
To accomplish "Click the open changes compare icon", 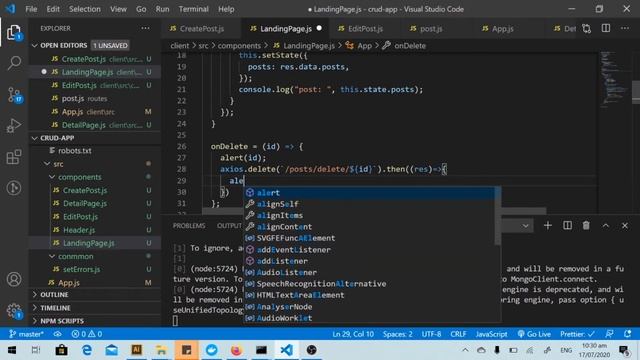I will pos(587,29).
